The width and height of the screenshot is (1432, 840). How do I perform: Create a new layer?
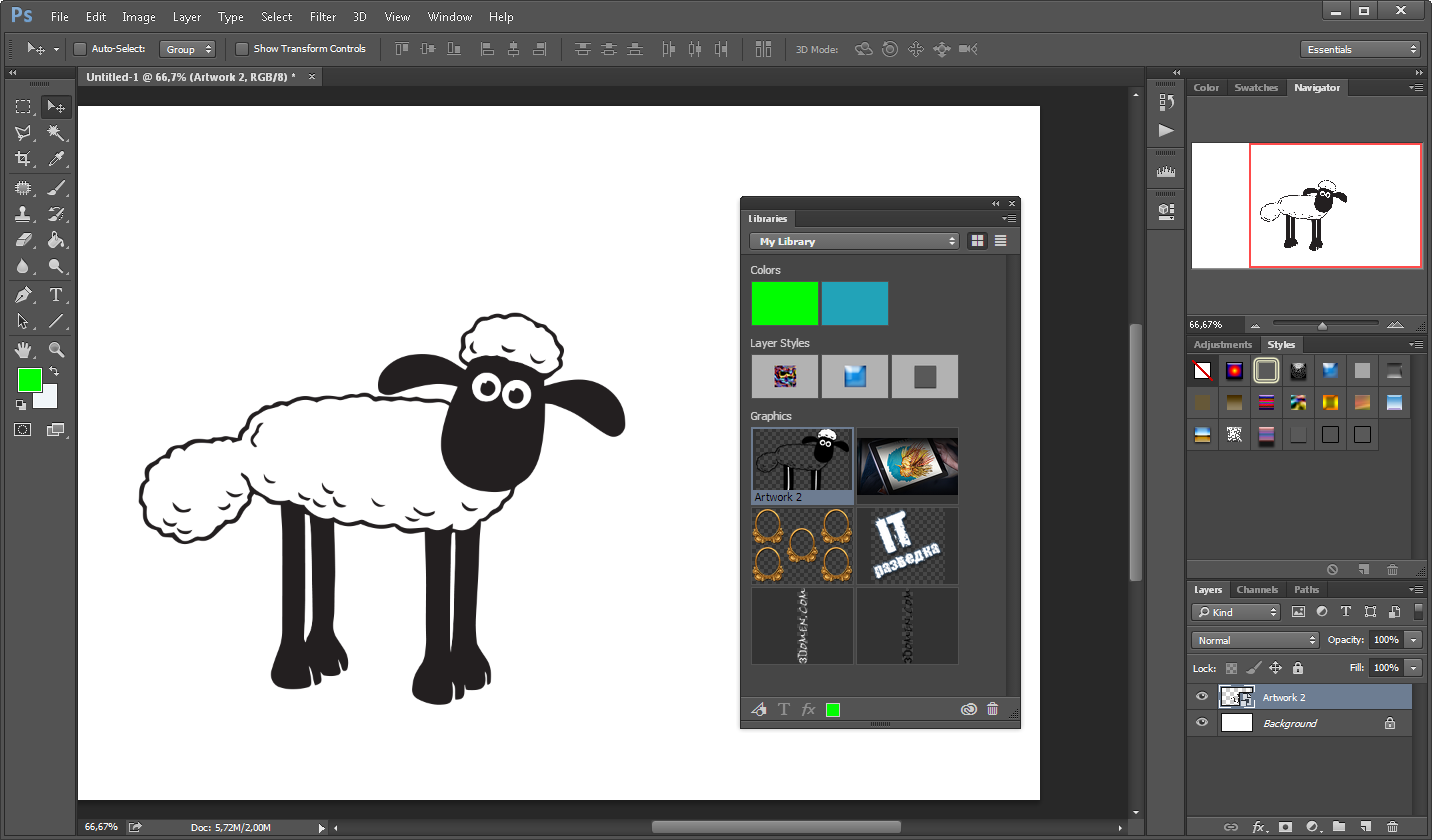point(1366,827)
